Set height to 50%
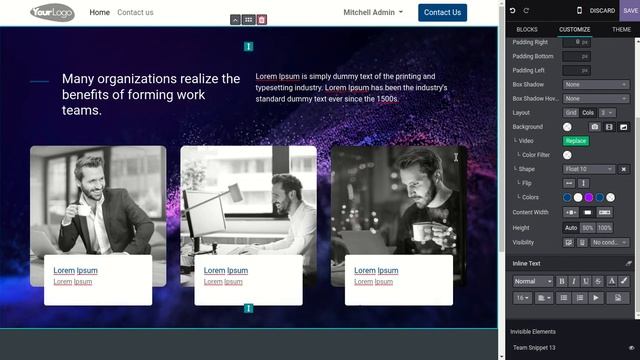The width and height of the screenshot is (640, 360). click(x=587, y=228)
